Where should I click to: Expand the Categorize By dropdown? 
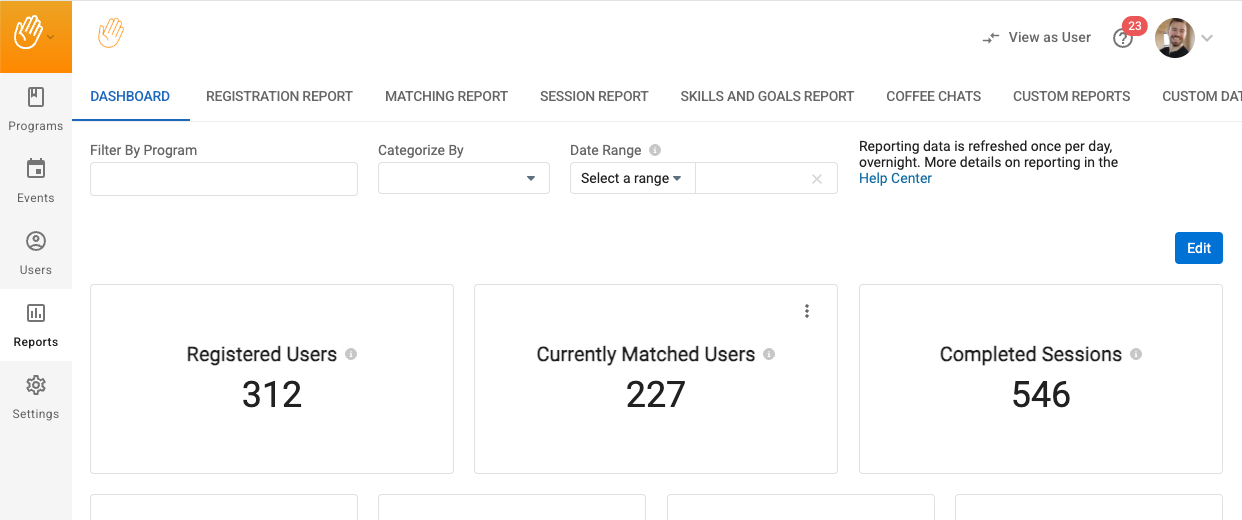(464, 178)
